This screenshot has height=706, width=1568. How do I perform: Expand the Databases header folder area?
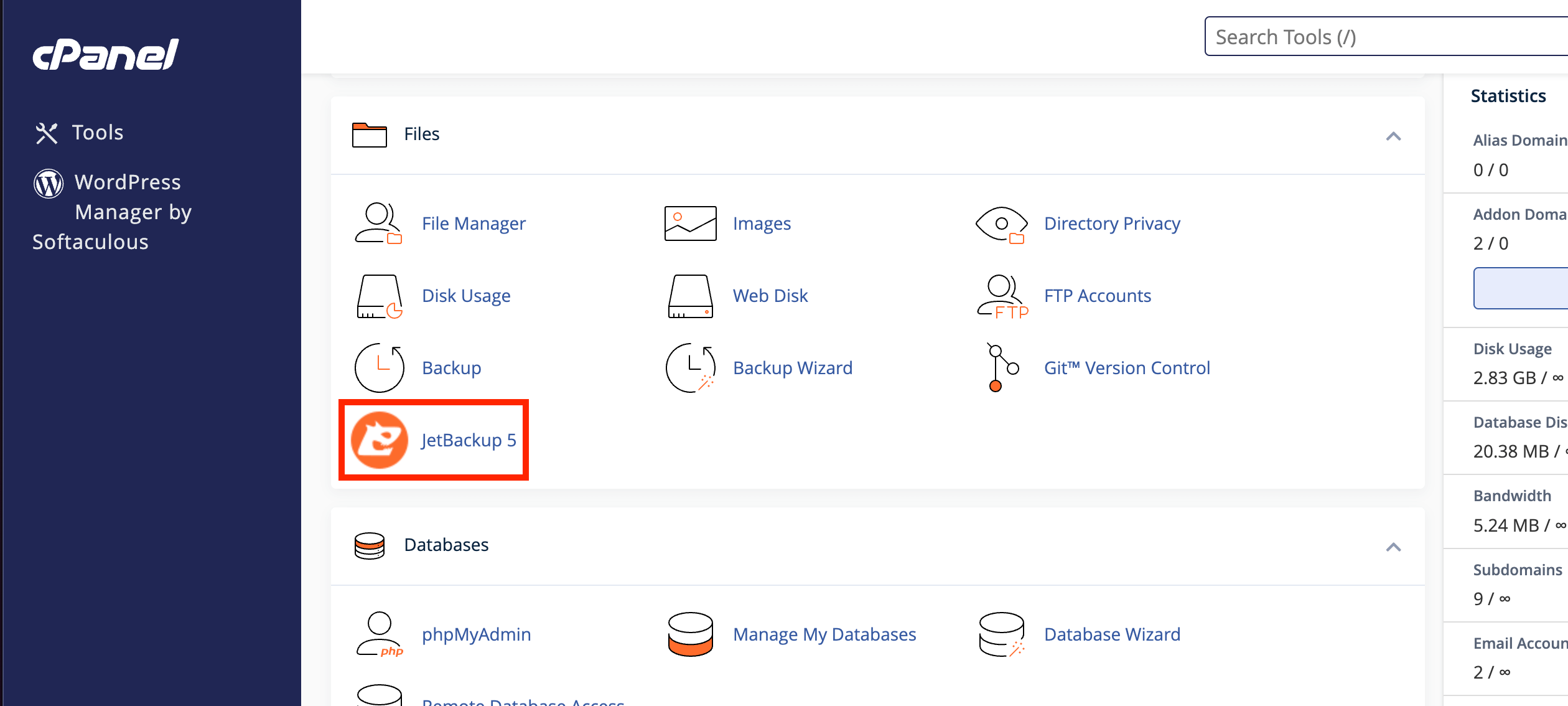370,544
